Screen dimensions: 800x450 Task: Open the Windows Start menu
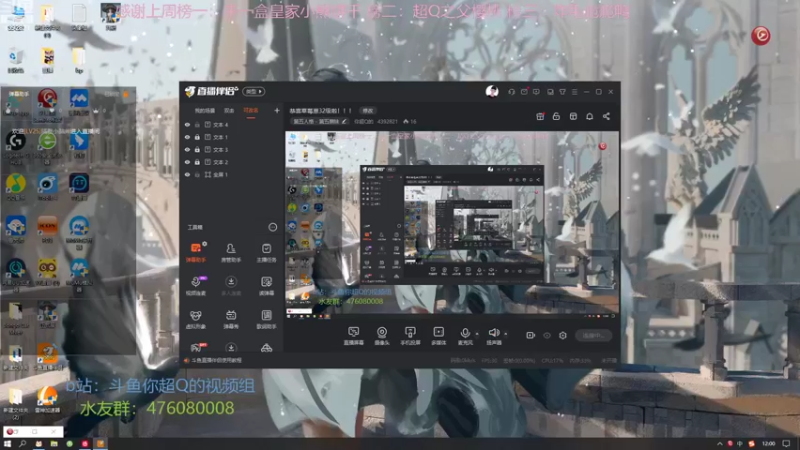click(x=7, y=443)
